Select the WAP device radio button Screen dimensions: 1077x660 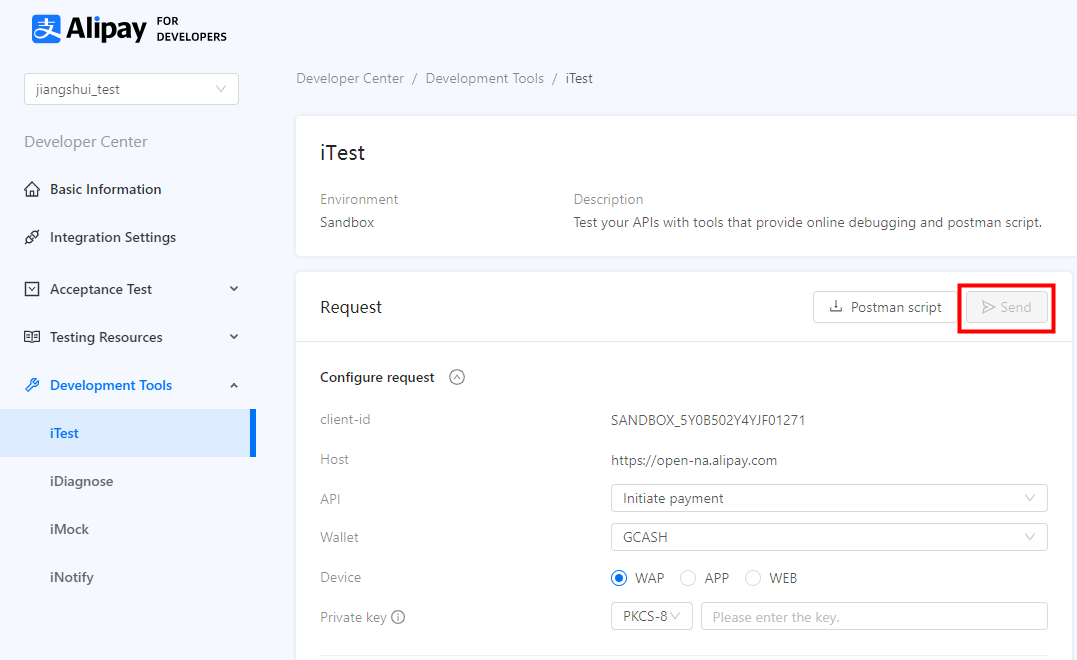[x=619, y=578]
